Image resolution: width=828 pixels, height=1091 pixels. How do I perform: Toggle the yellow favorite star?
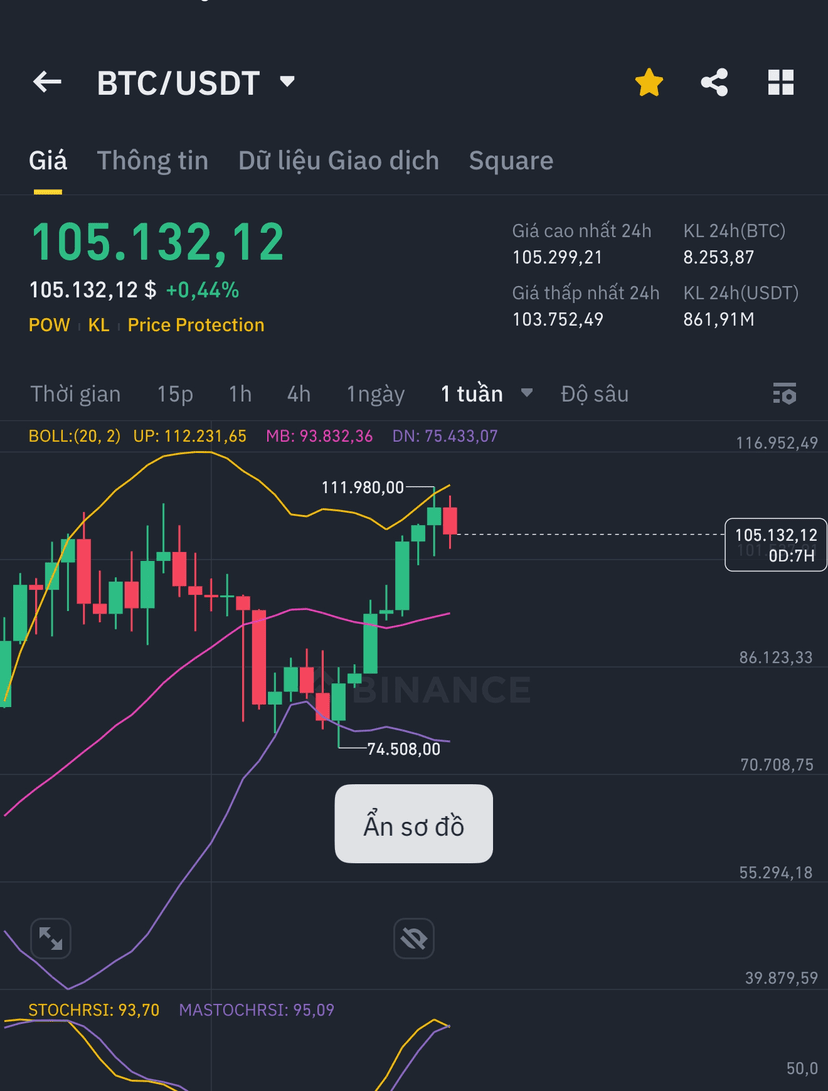pyautogui.click(x=649, y=82)
